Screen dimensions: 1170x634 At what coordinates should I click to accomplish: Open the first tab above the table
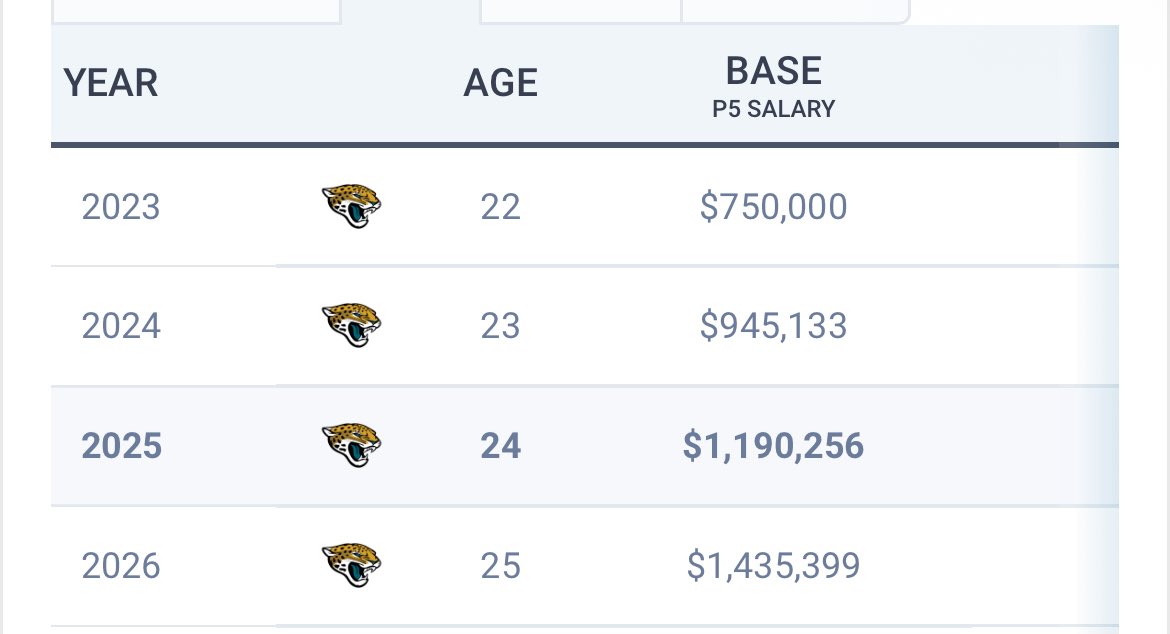pyautogui.click(x=195, y=10)
